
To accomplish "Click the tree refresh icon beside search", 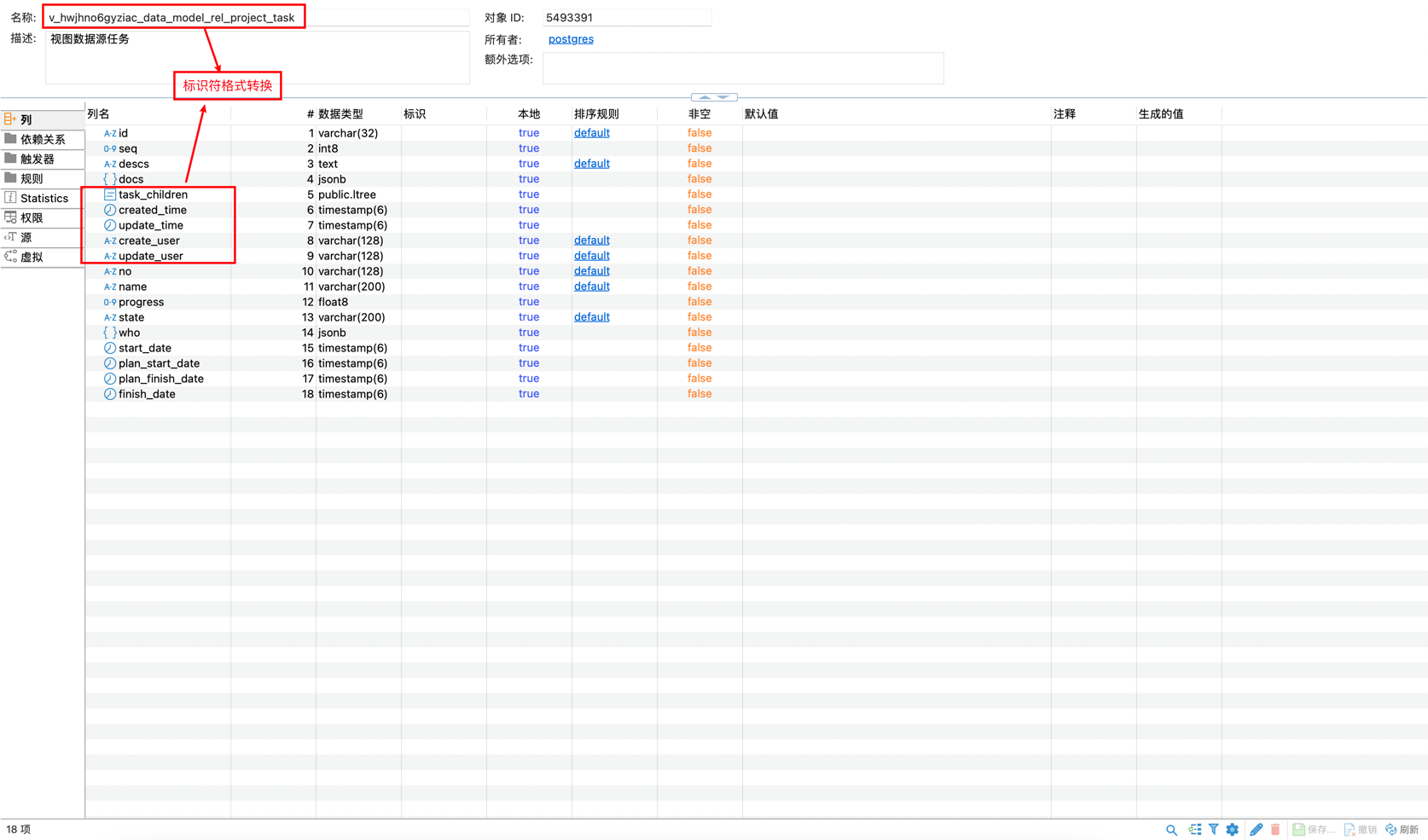I will pos(1194,830).
